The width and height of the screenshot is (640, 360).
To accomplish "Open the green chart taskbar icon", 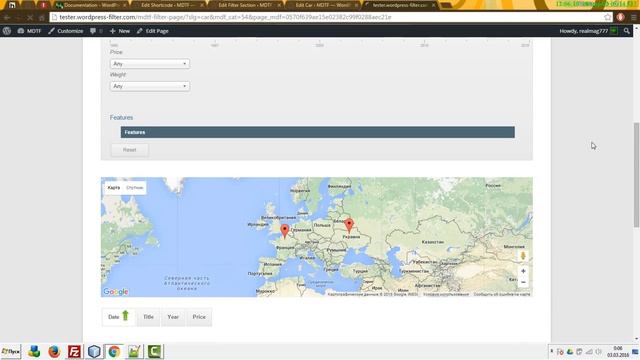I will tap(134, 351).
